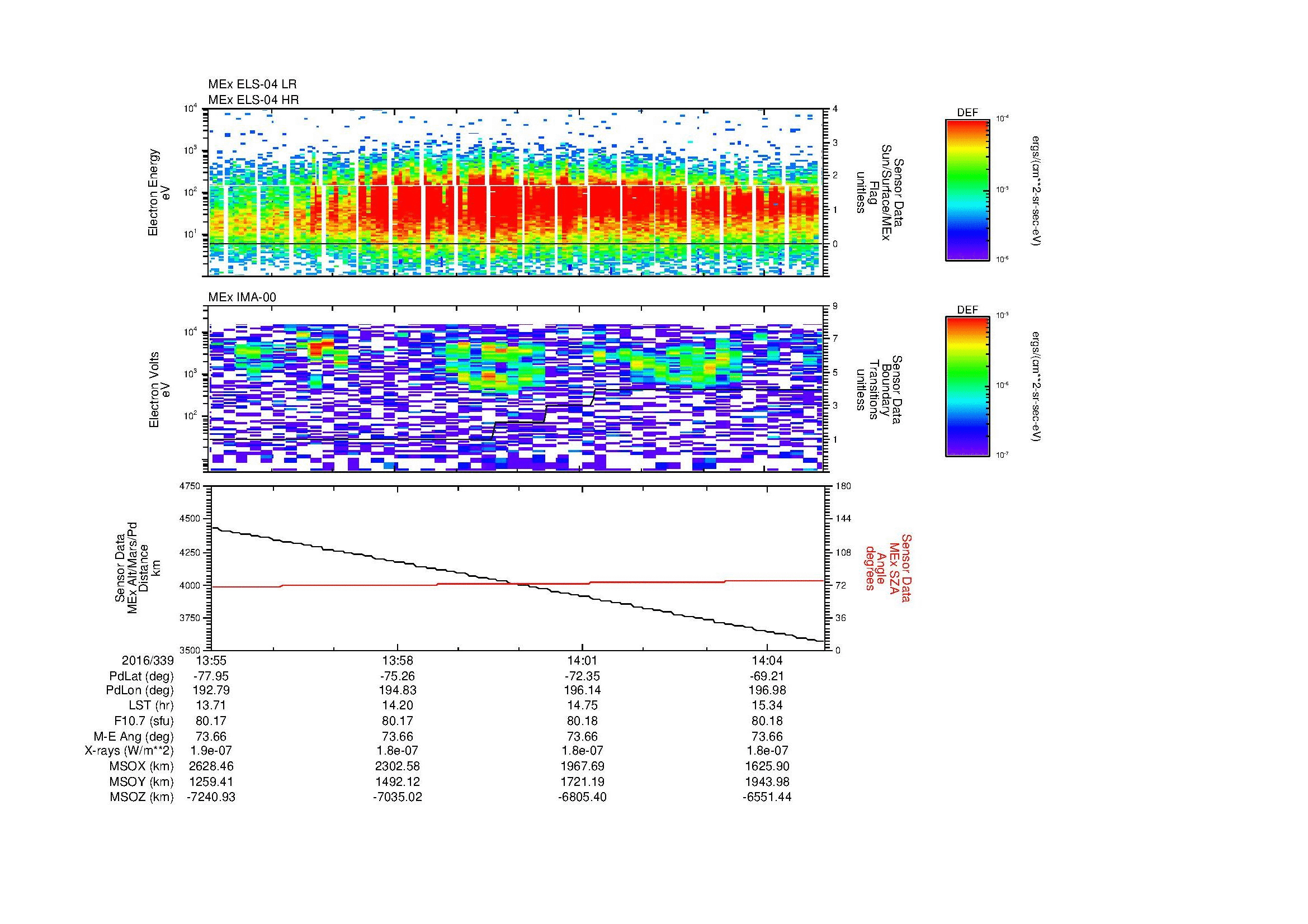
Task: Click the ELS panel DEF color bar
Action: (967, 189)
